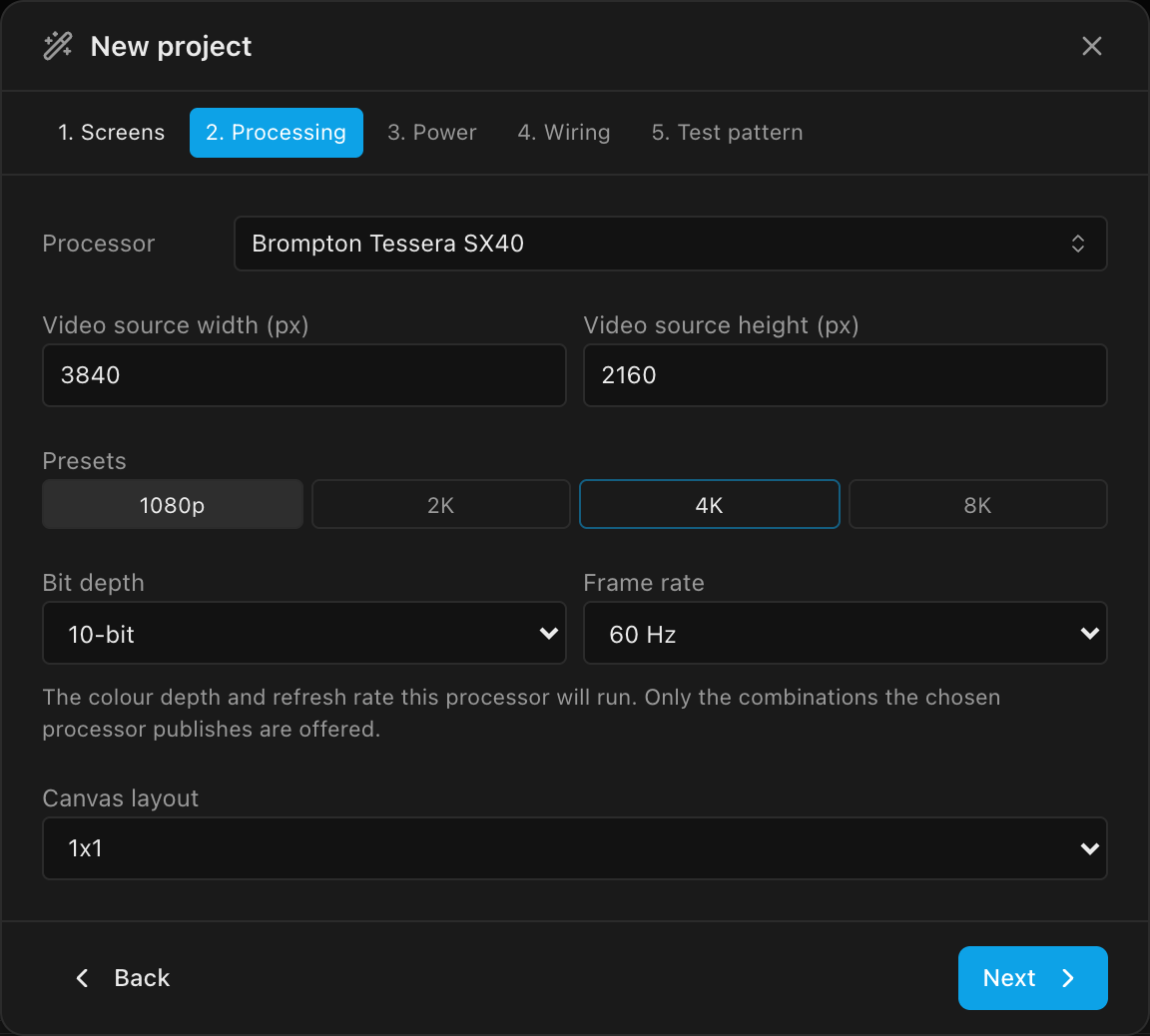The image size is (1150, 1036).
Task: Open the Frame rate dropdown
Action: (x=845, y=634)
